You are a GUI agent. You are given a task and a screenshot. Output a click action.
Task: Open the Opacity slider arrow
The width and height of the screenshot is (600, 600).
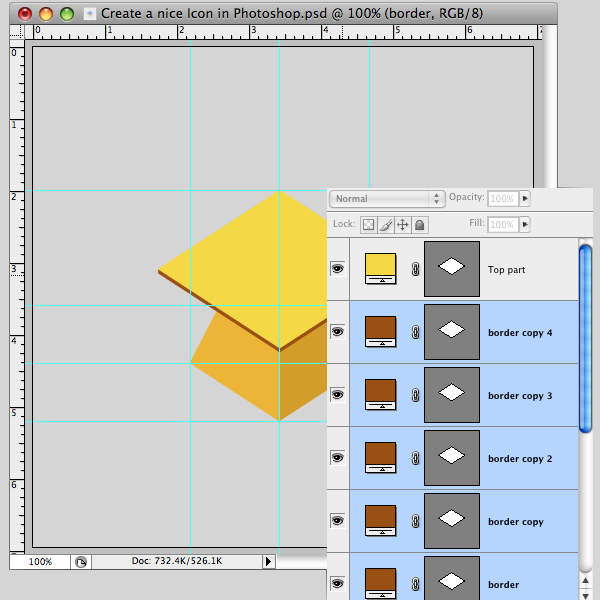(525, 199)
